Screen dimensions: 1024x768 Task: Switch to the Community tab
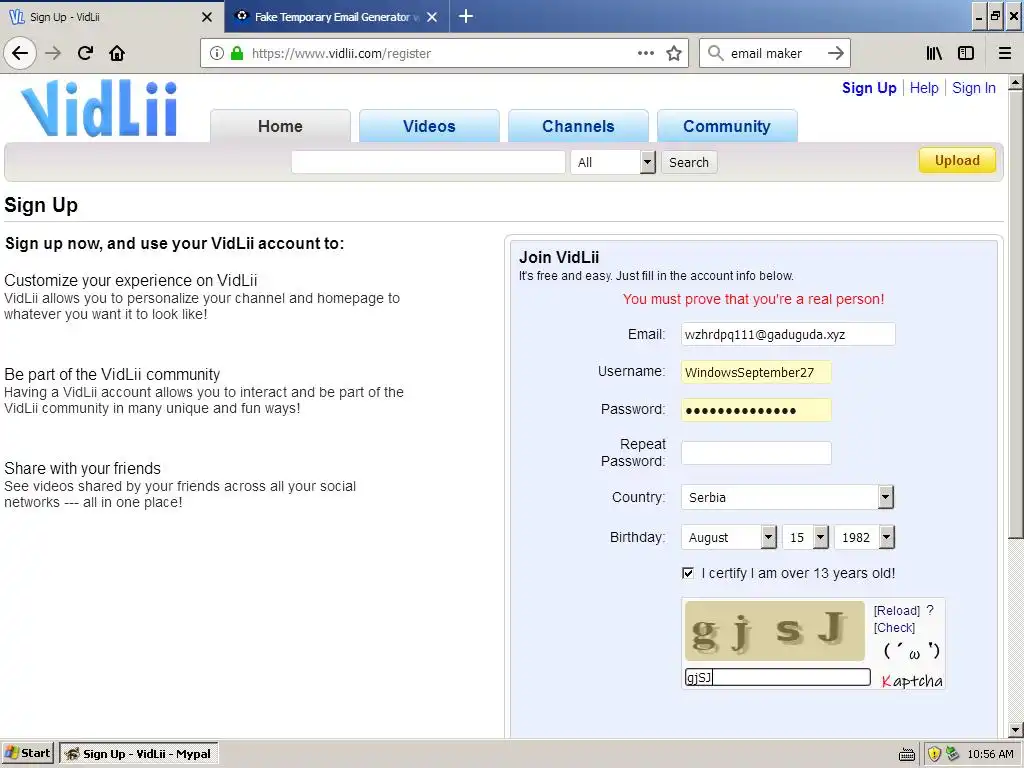[x=727, y=126]
